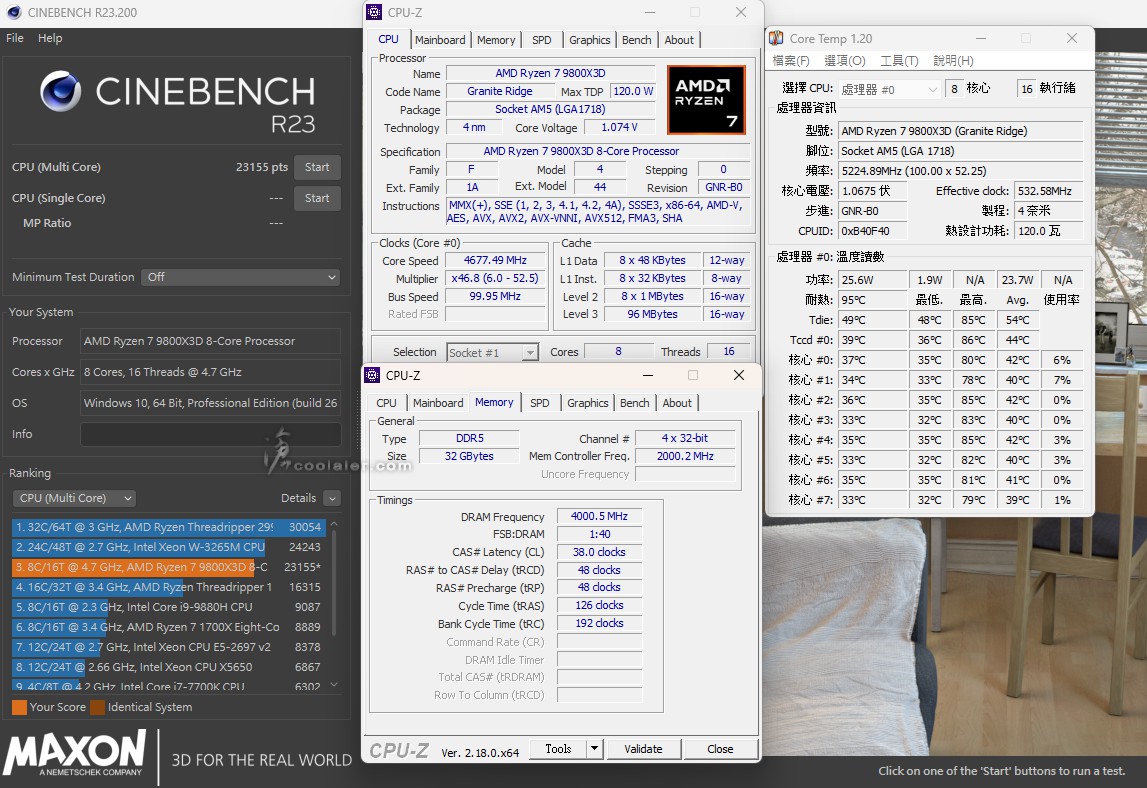Click the Core Temp title bar icon
The height and width of the screenshot is (788, 1147).
tap(775, 38)
